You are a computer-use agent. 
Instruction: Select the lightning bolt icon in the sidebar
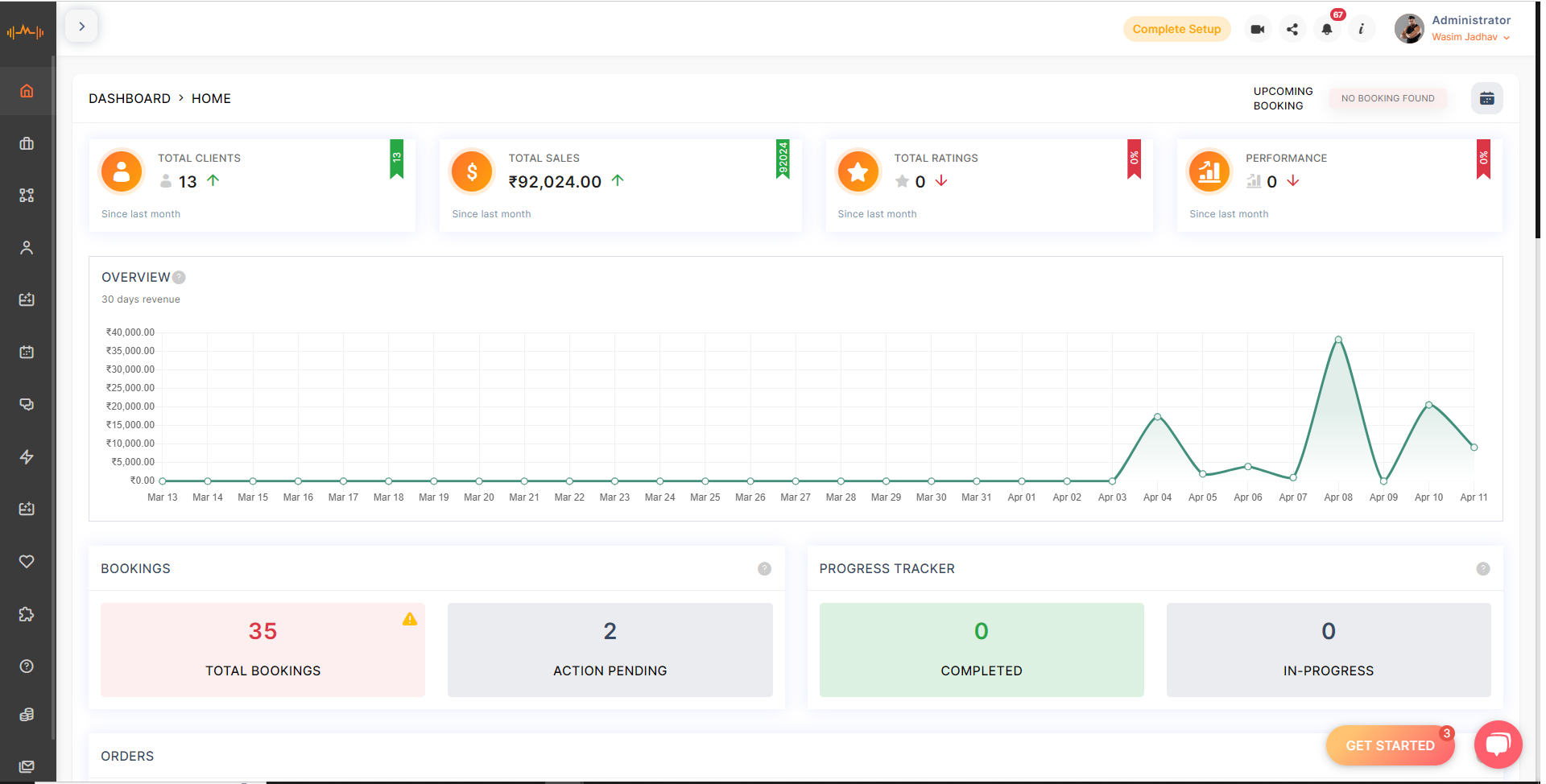[x=27, y=456]
